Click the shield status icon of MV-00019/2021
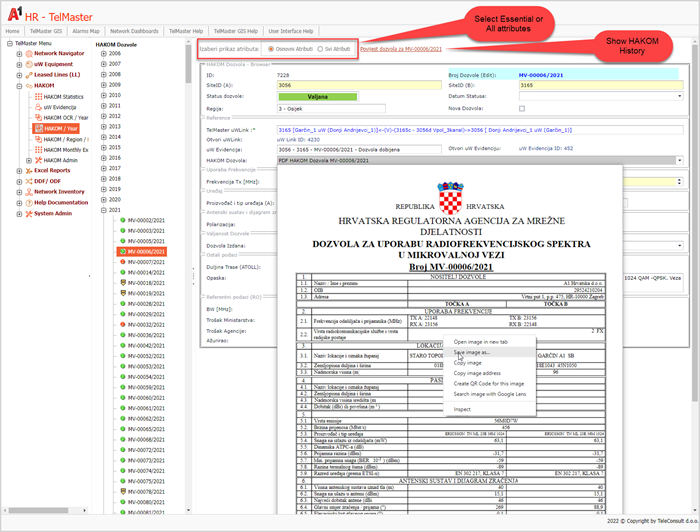 tap(123, 293)
